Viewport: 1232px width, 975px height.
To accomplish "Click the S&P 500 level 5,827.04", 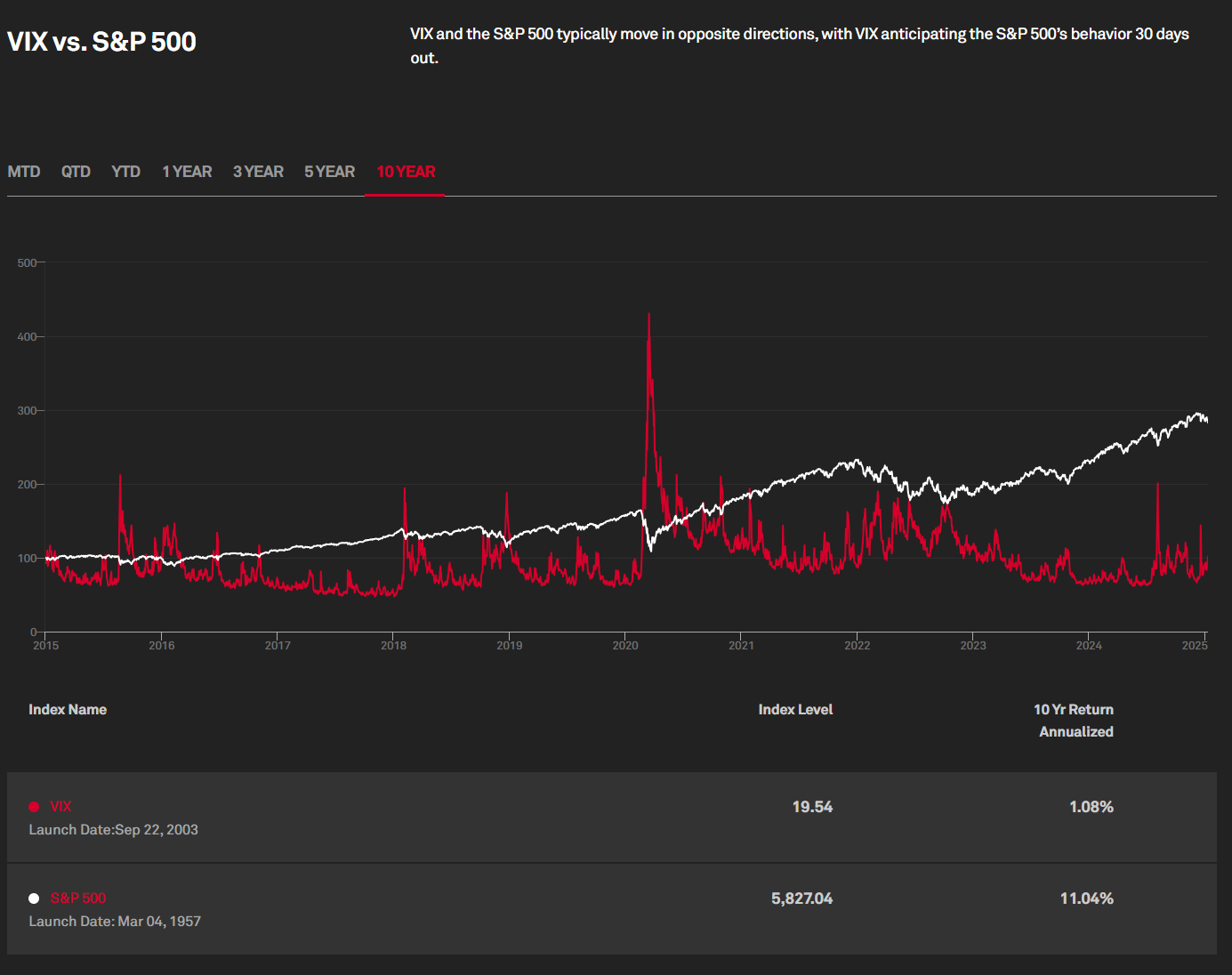I will pos(801,898).
